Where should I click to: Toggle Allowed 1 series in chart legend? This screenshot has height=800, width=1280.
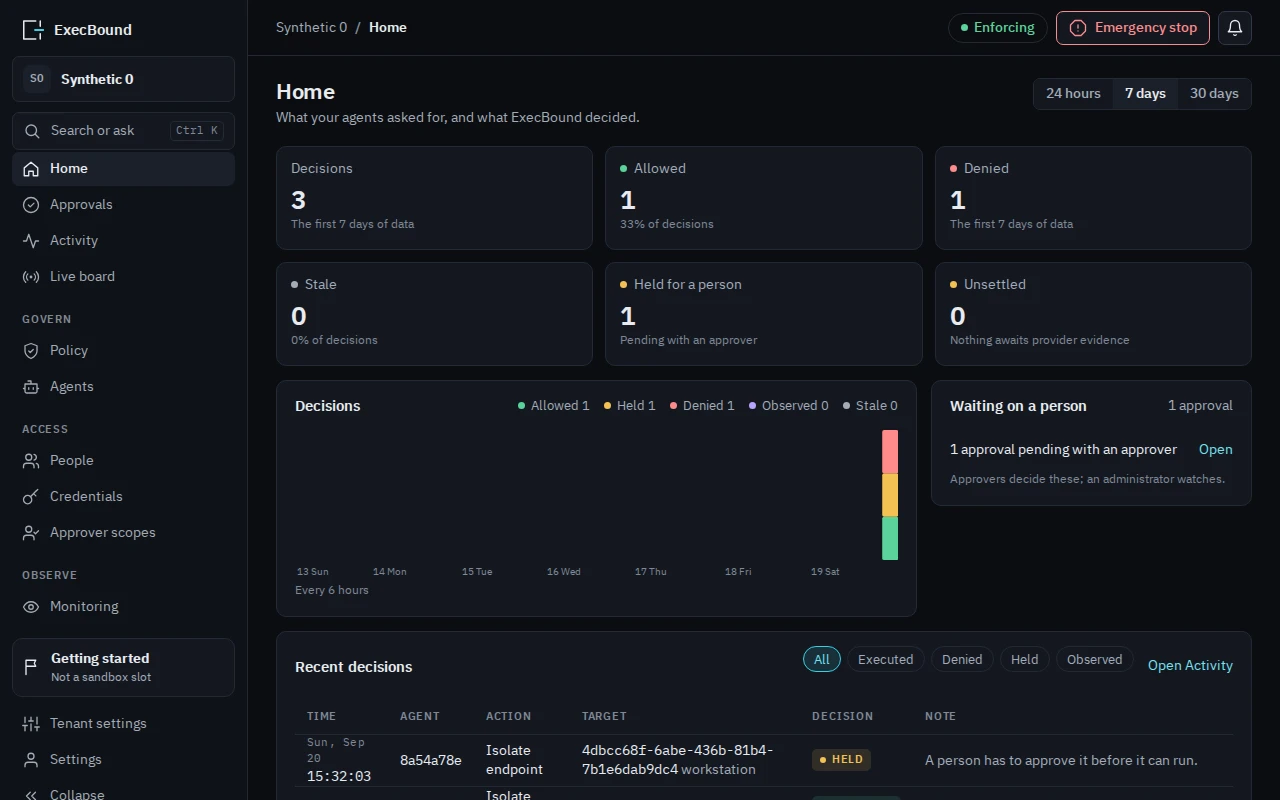[x=553, y=406]
